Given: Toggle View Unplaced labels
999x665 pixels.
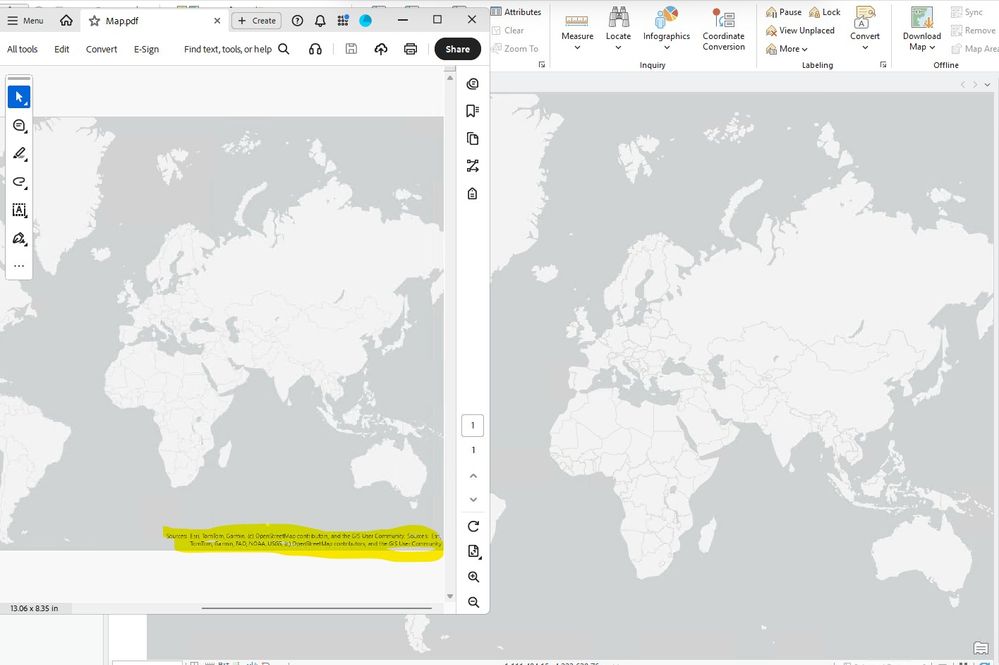Looking at the screenshot, I should [x=800, y=30].
